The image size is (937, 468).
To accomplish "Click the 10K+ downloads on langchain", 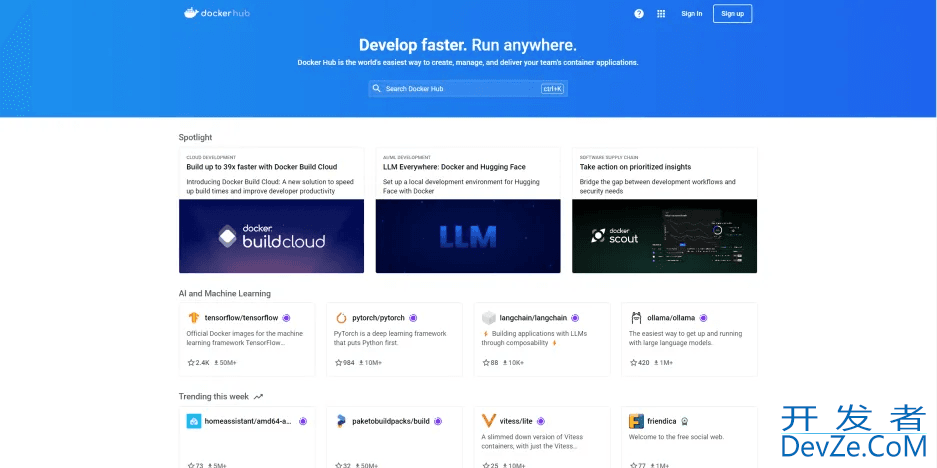I will coord(516,362).
